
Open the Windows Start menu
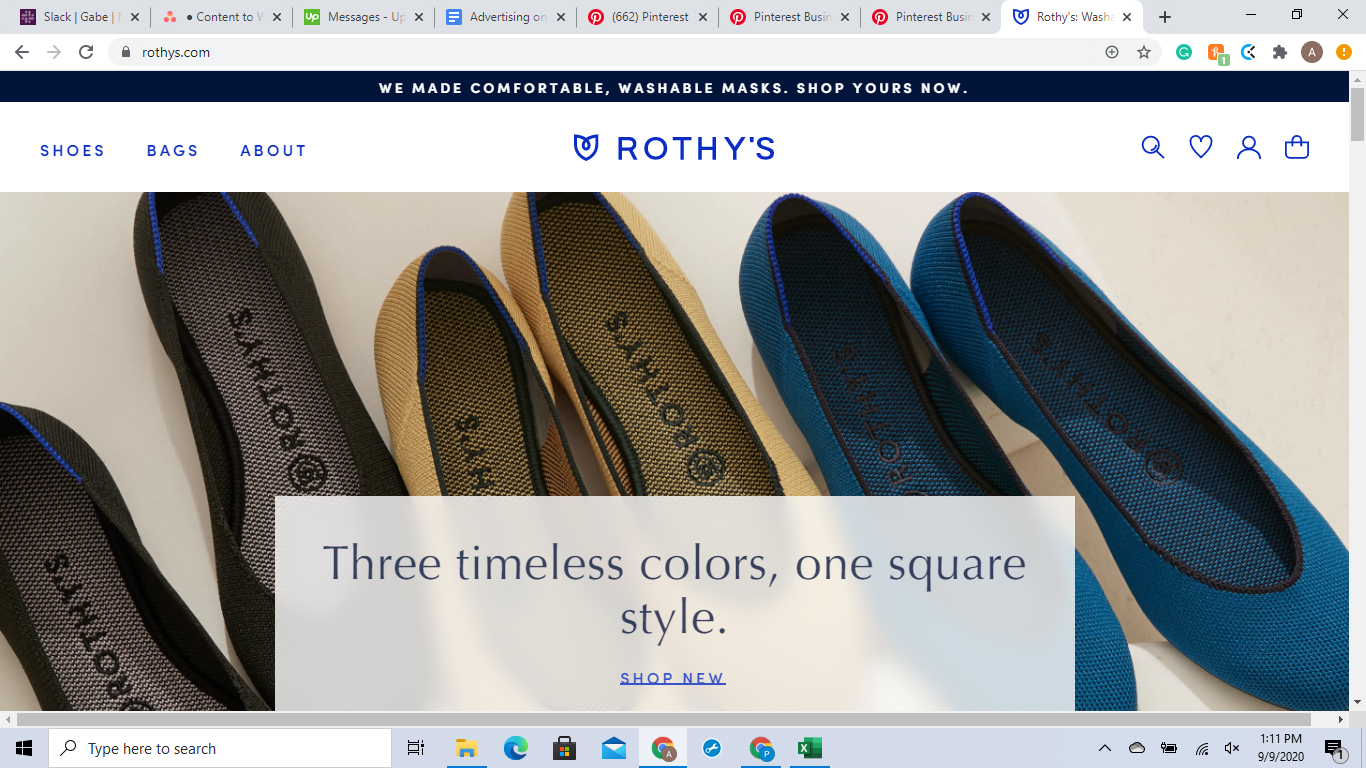[24, 748]
